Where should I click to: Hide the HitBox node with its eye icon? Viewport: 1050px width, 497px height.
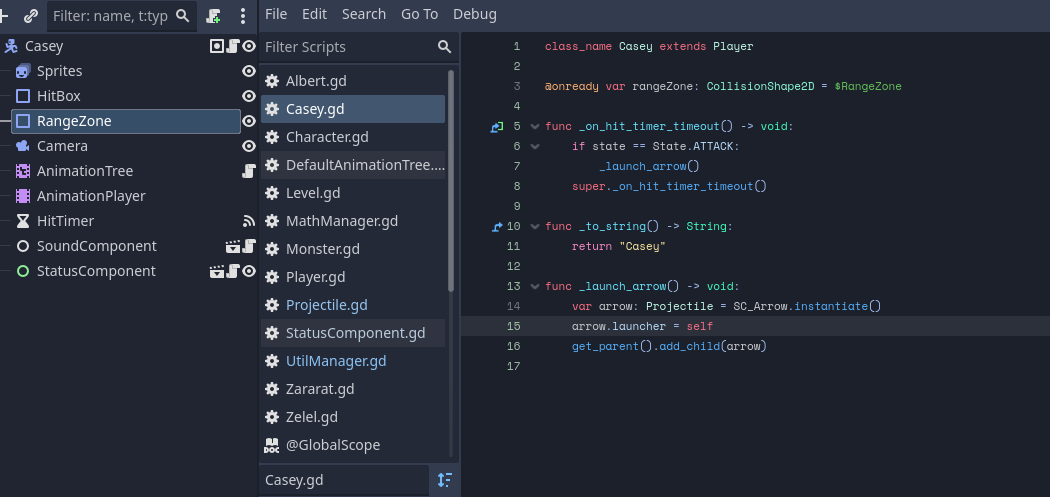coord(249,96)
